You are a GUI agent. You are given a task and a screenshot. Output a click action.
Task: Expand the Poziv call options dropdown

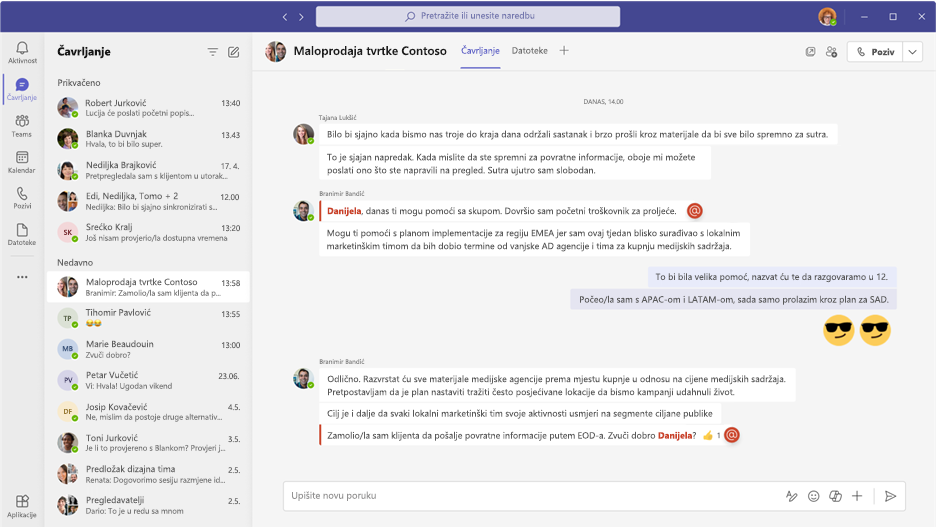click(913, 52)
